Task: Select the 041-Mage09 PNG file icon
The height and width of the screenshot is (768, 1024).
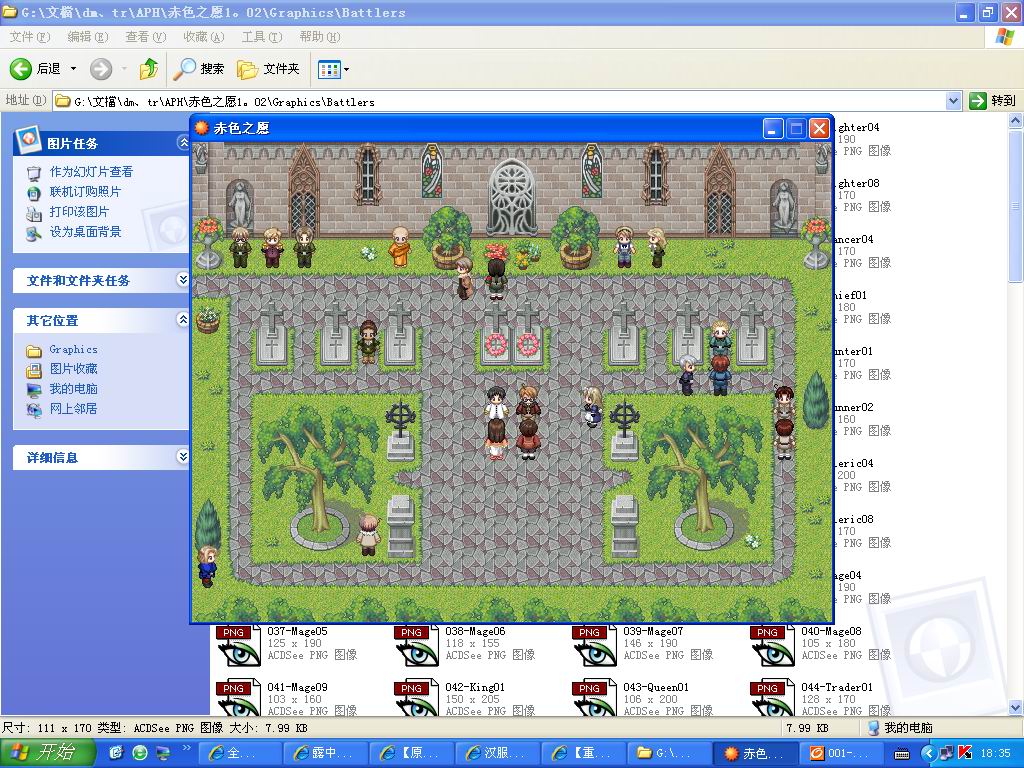Action: [239, 699]
